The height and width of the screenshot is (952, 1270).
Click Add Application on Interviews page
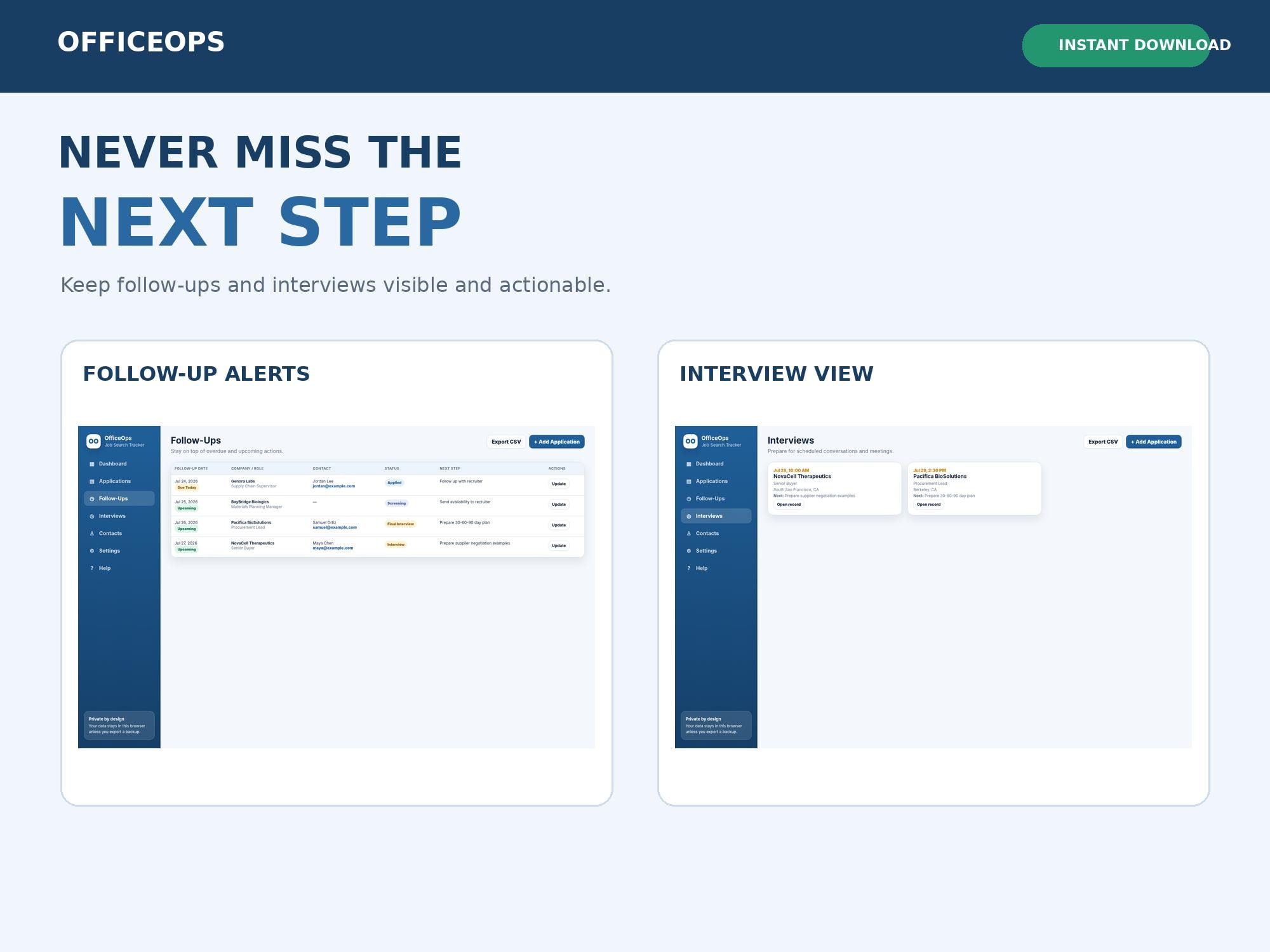click(x=1154, y=442)
